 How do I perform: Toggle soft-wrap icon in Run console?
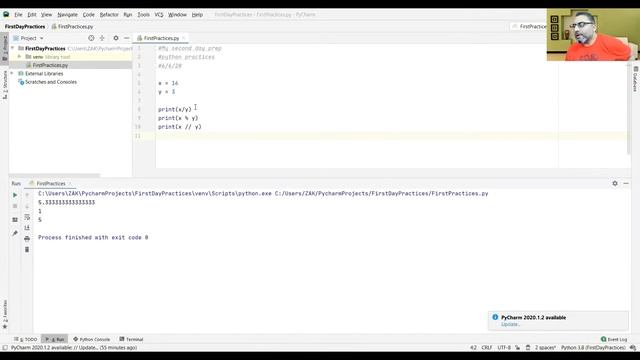[27, 217]
